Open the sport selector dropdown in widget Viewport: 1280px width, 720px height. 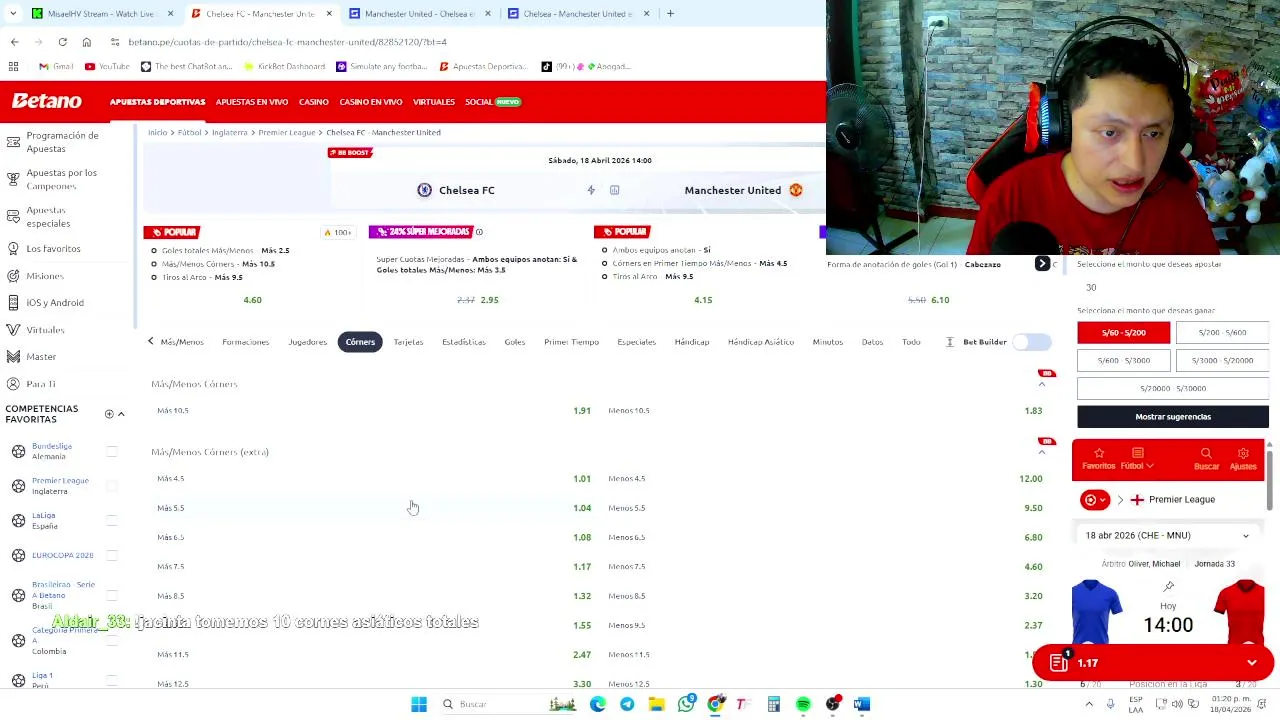pos(1094,500)
